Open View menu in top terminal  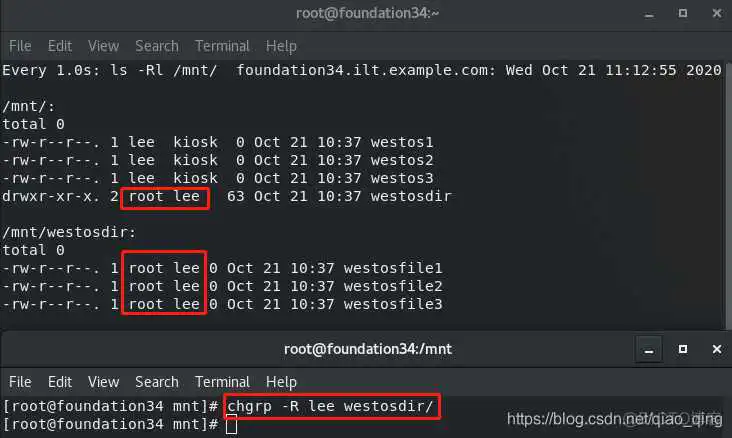(x=103, y=46)
